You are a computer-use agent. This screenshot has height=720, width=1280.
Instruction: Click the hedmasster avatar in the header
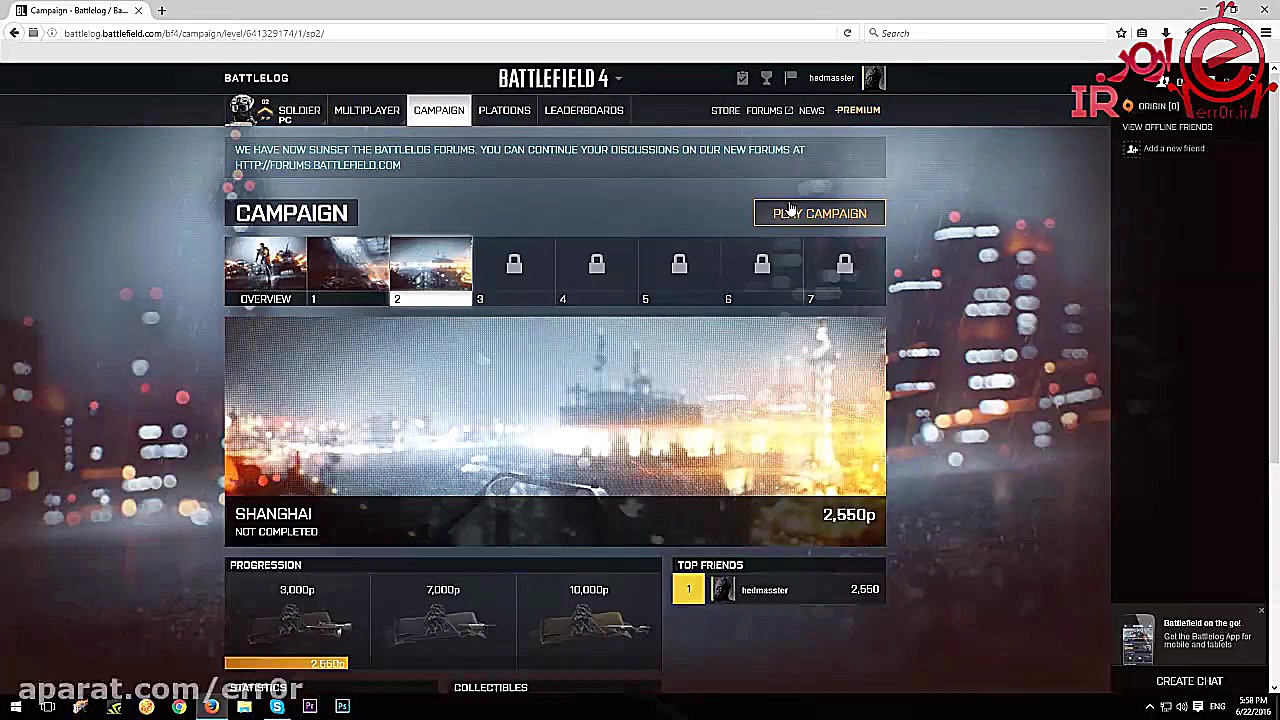click(874, 78)
